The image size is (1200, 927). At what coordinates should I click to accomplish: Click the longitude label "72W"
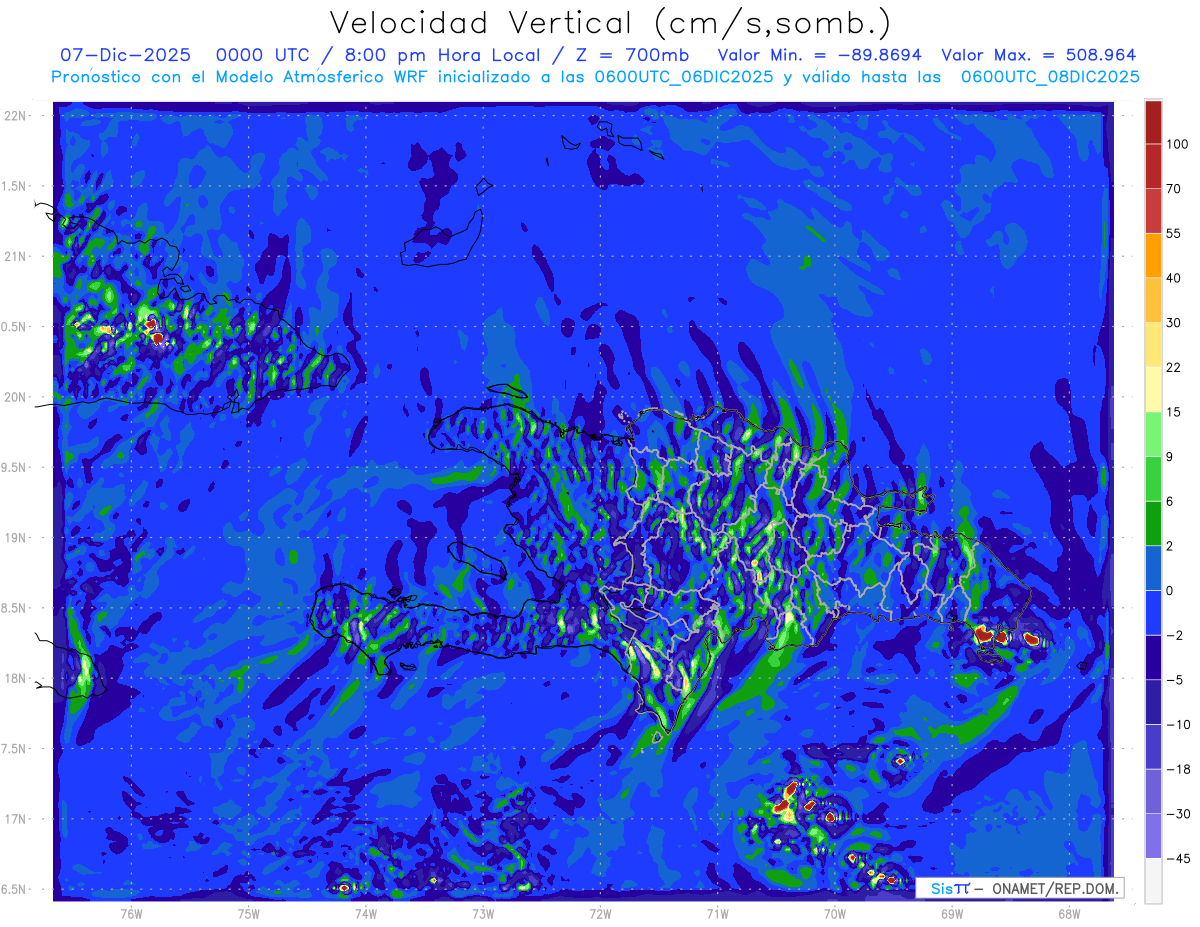click(600, 913)
